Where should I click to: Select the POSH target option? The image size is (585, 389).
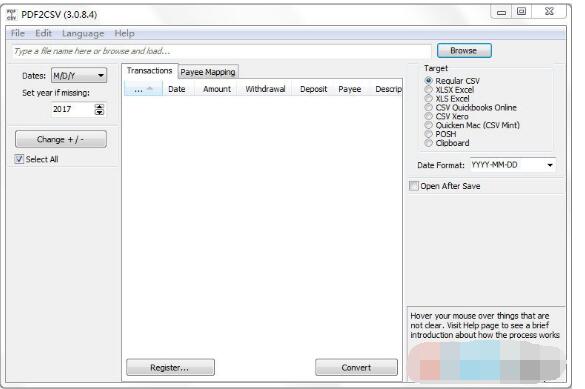tap(429, 134)
